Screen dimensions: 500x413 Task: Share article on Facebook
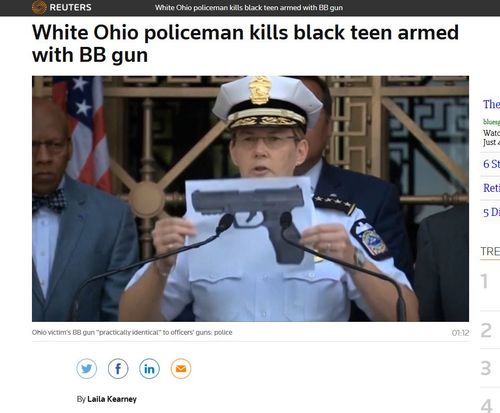coord(118,369)
